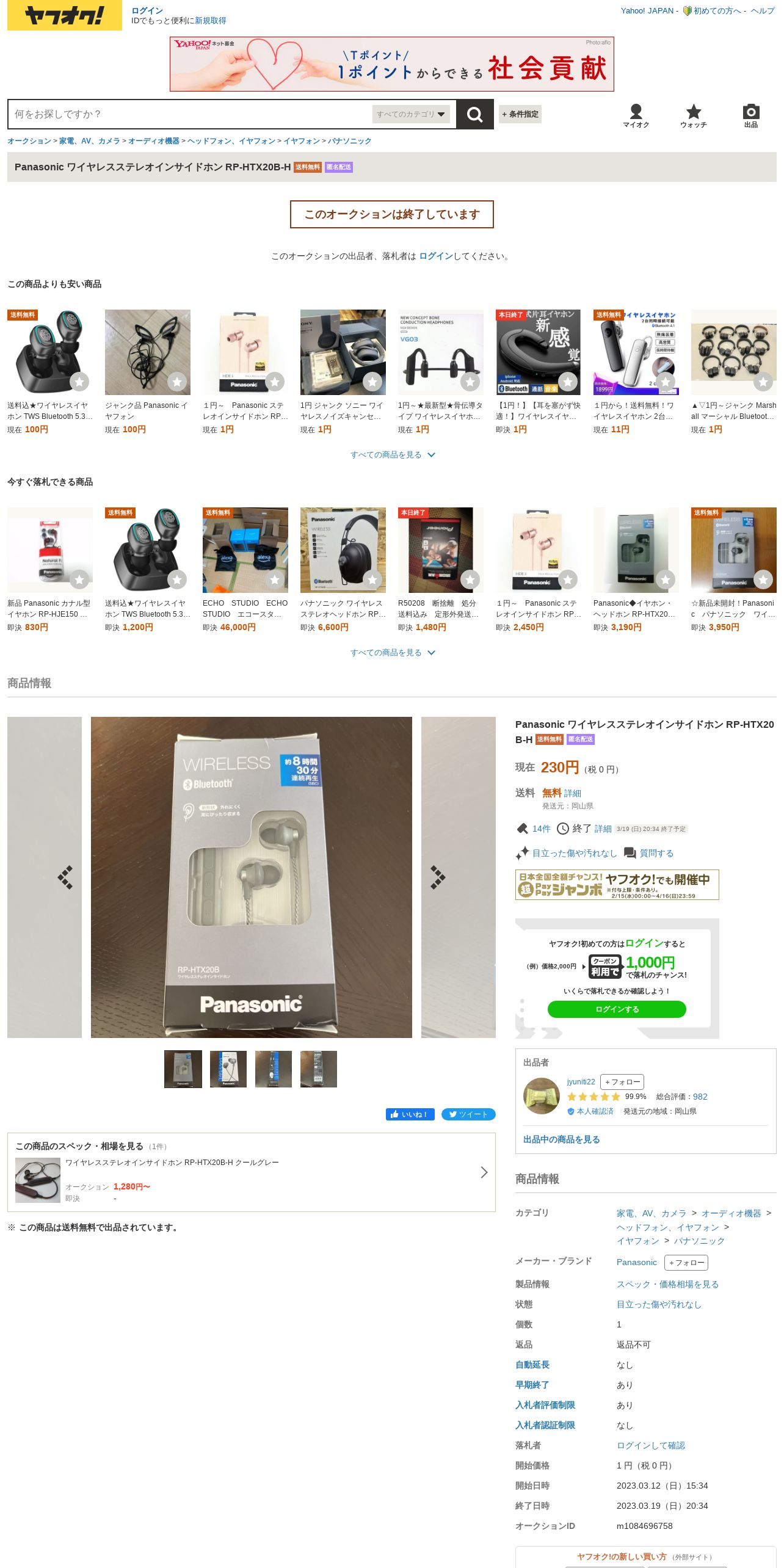Viewport: 784px width, 1568px height.
Task: Click the magnifier search button
Action: pyautogui.click(x=474, y=114)
